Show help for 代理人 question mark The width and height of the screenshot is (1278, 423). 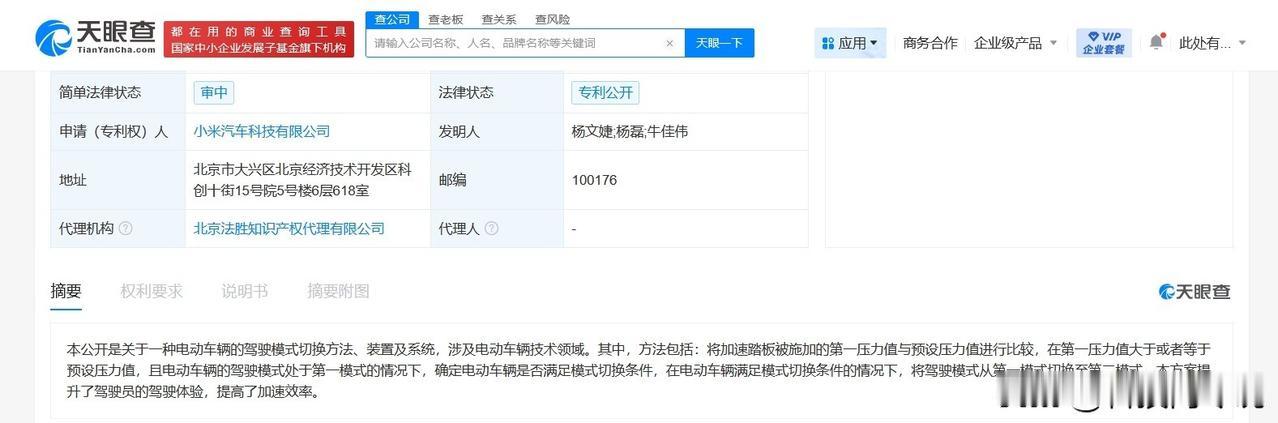[x=491, y=228]
